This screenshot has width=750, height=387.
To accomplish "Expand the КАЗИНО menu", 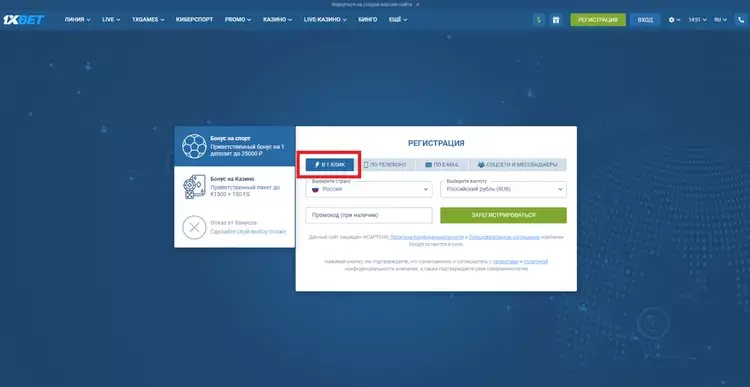I will coord(277,20).
